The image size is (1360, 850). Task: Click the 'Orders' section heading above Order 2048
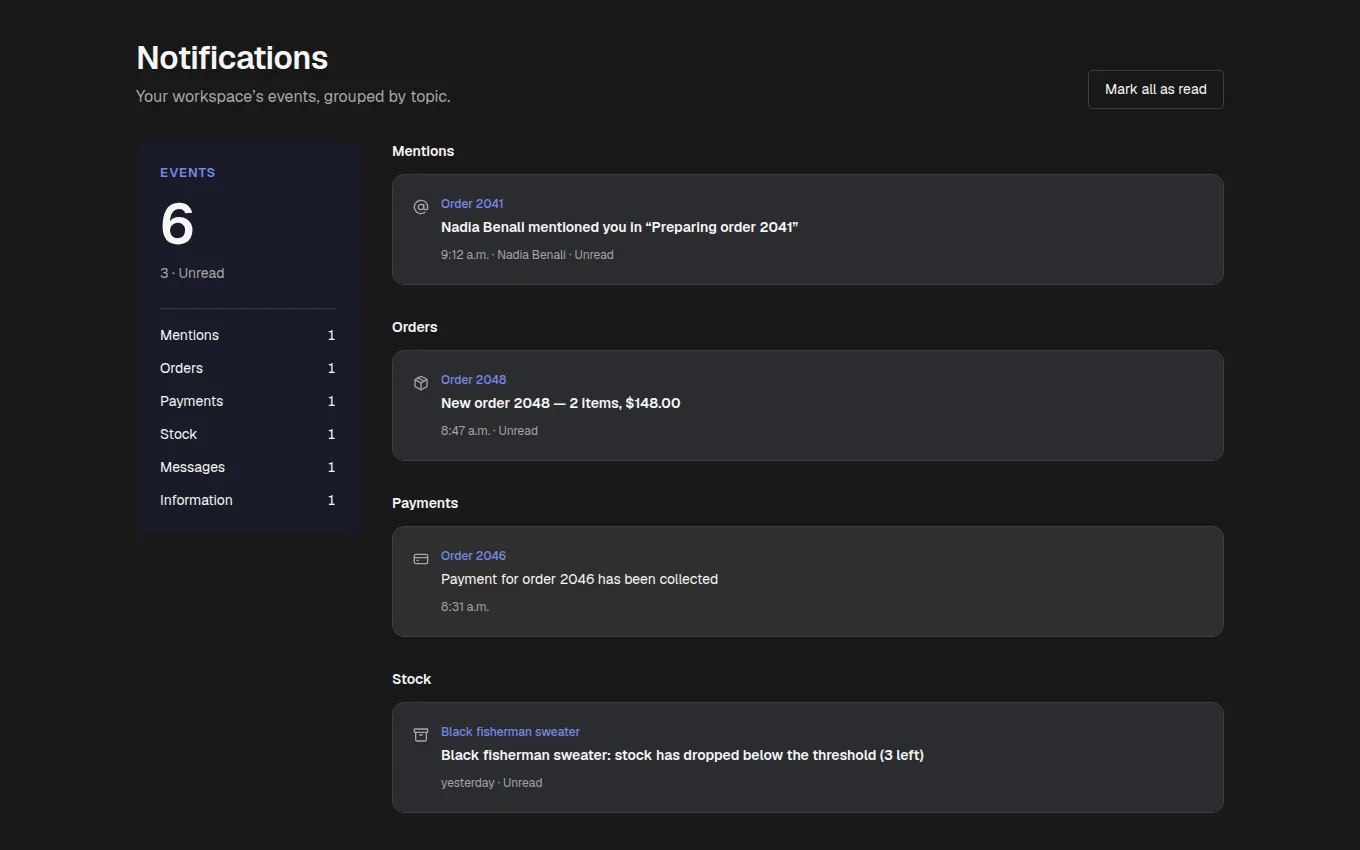click(415, 327)
